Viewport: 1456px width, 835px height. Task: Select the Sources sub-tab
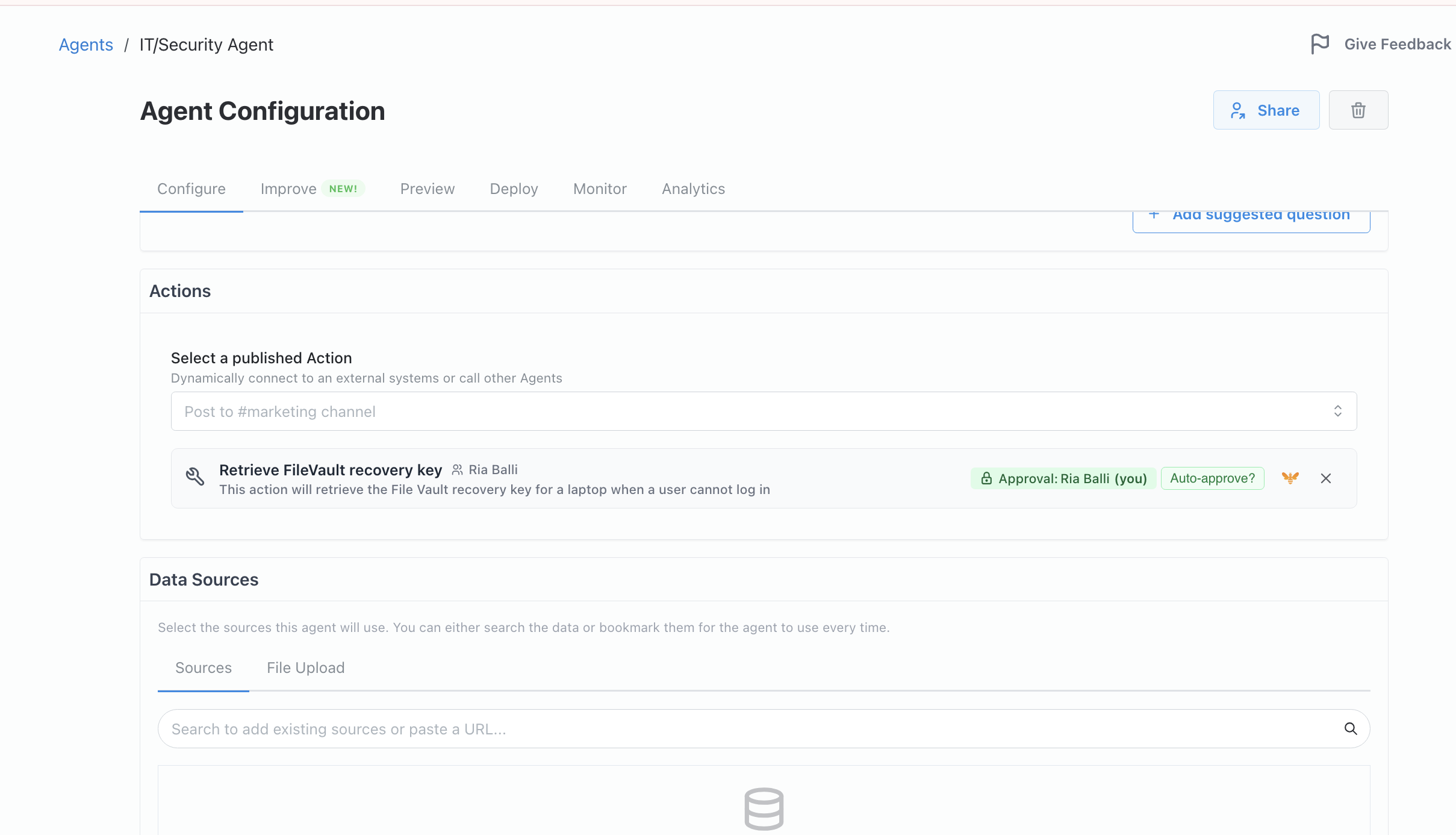pos(204,668)
